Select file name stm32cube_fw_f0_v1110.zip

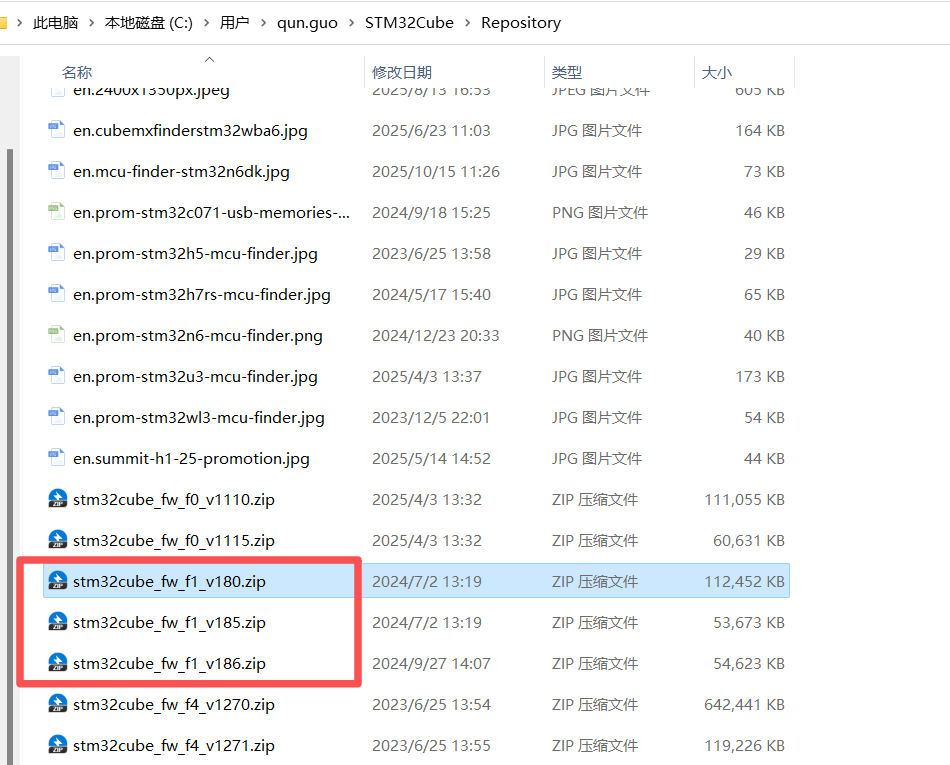174,500
